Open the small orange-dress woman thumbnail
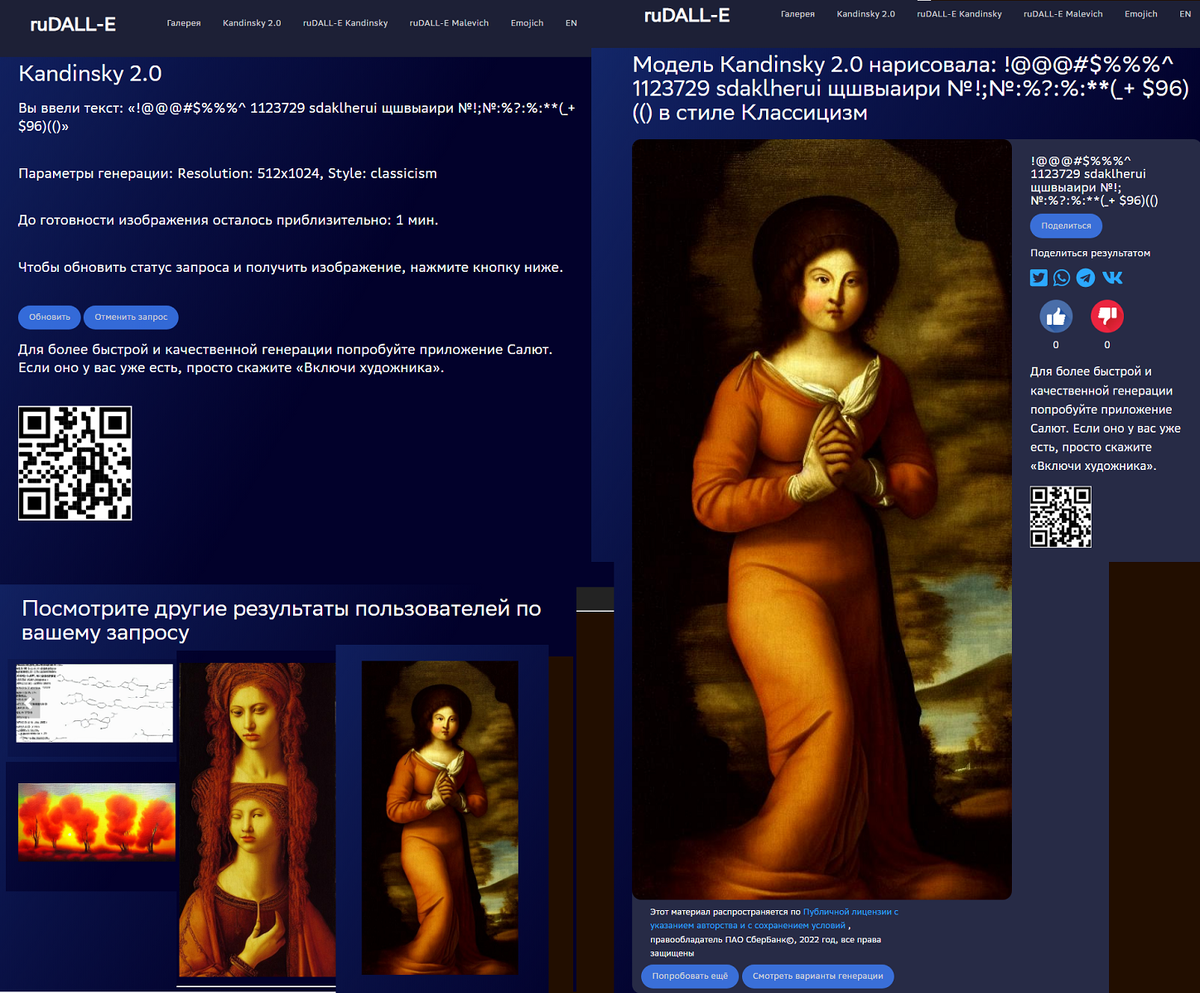The width and height of the screenshot is (1200, 993). tap(440, 817)
